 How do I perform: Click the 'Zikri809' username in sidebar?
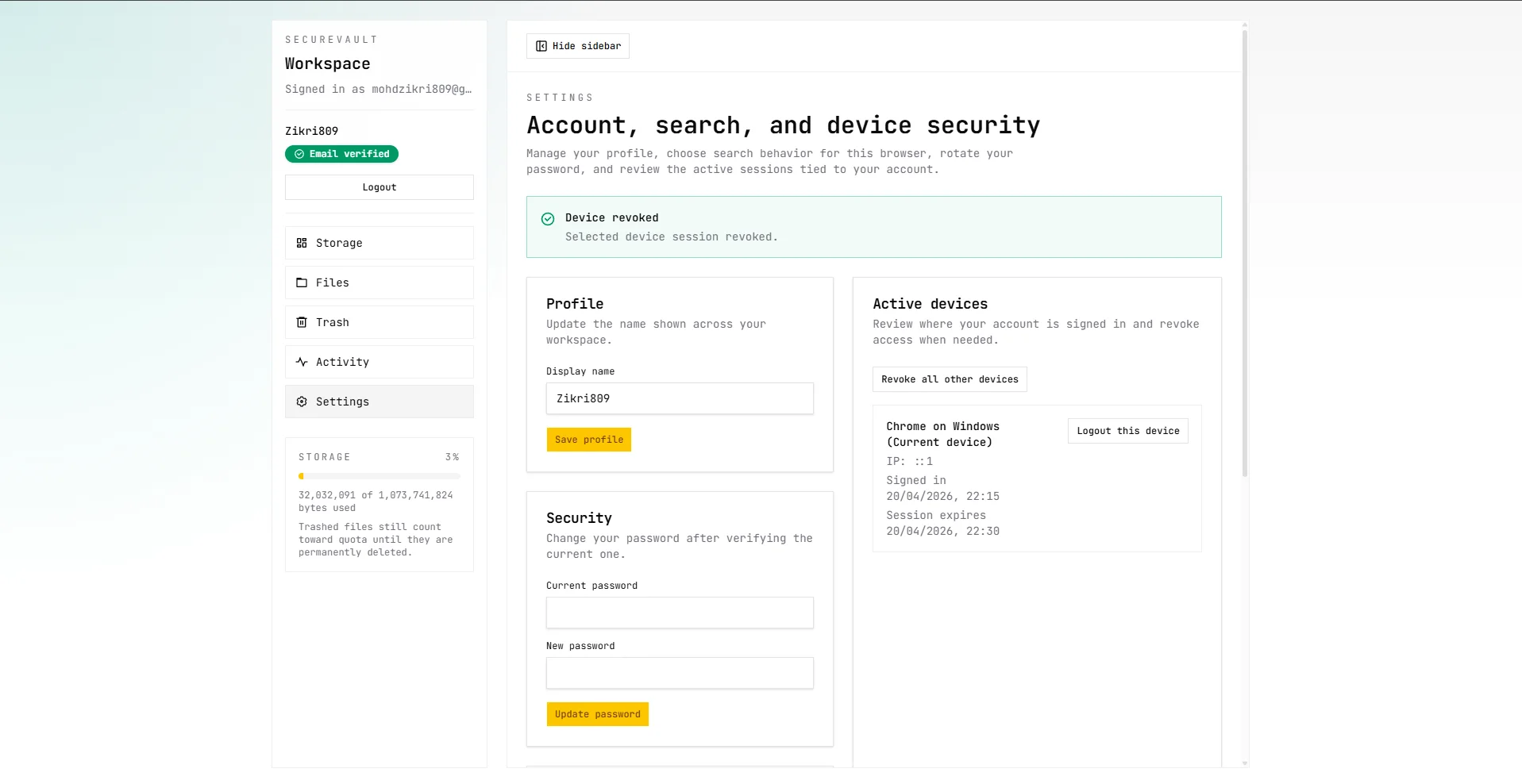tap(312, 131)
